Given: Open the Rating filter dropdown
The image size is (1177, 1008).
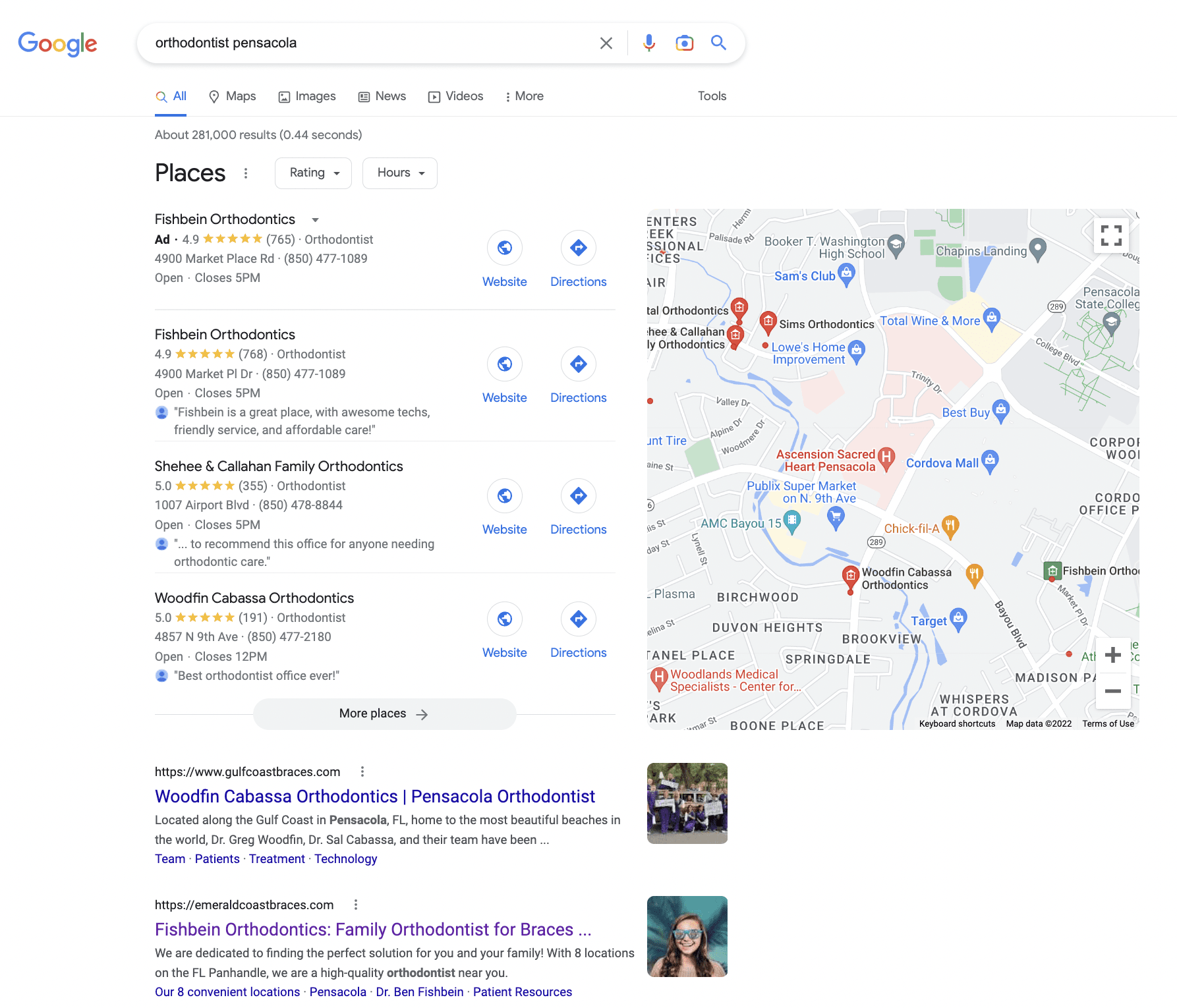Looking at the screenshot, I should [x=313, y=173].
